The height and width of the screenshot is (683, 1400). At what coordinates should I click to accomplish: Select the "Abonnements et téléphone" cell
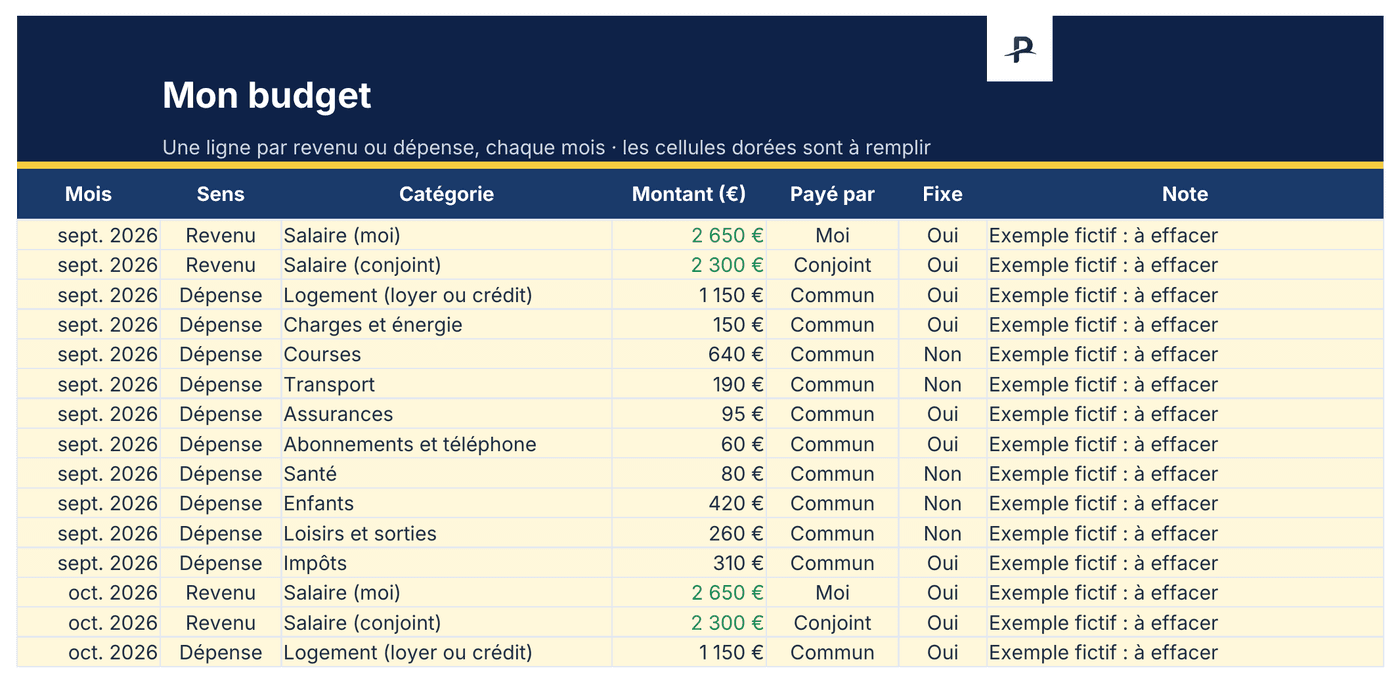(x=447, y=444)
